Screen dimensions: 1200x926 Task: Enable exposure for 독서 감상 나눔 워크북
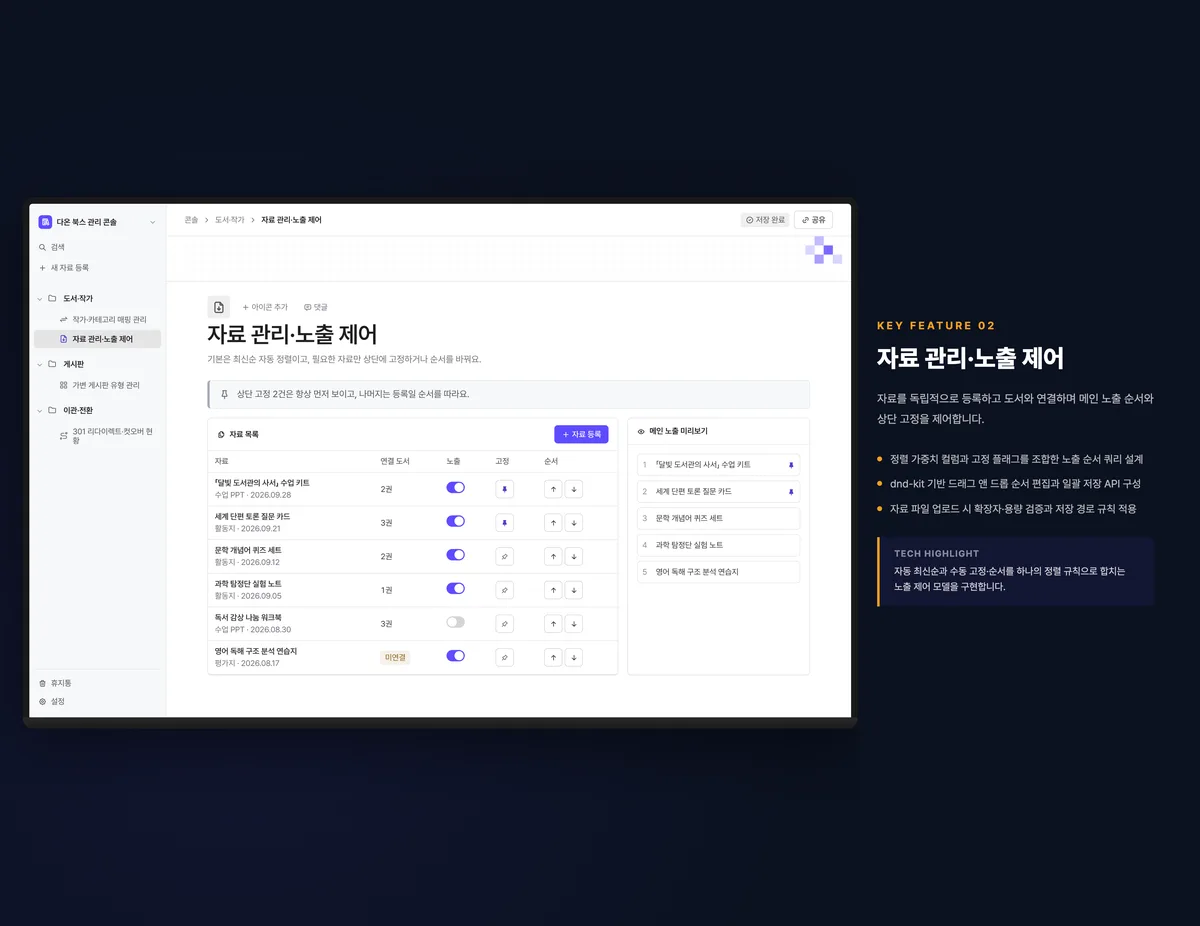455,622
